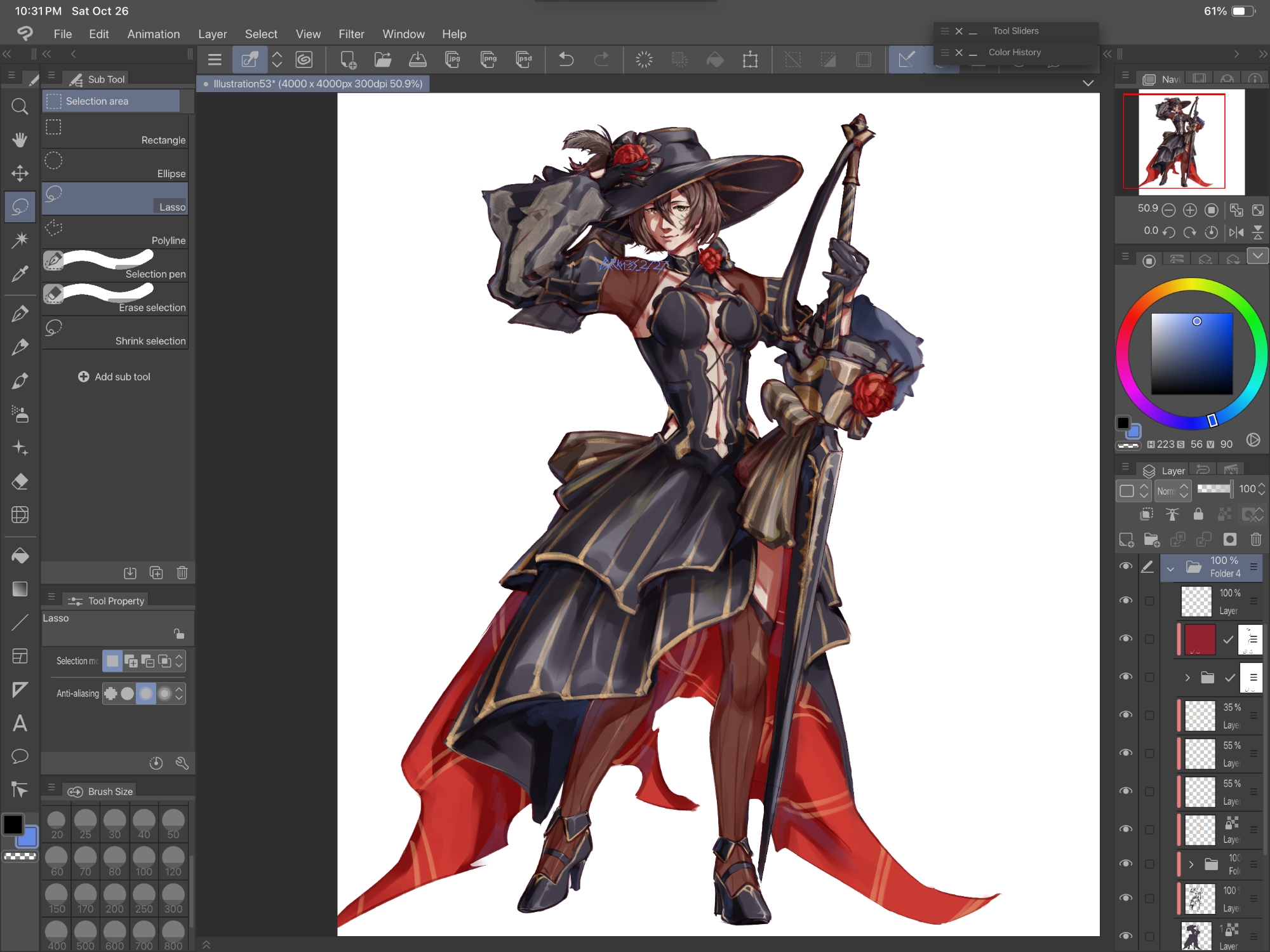This screenshot has height=952, width=1270.
Task: Select the Magnifier zoom tool
Action: 20,106
